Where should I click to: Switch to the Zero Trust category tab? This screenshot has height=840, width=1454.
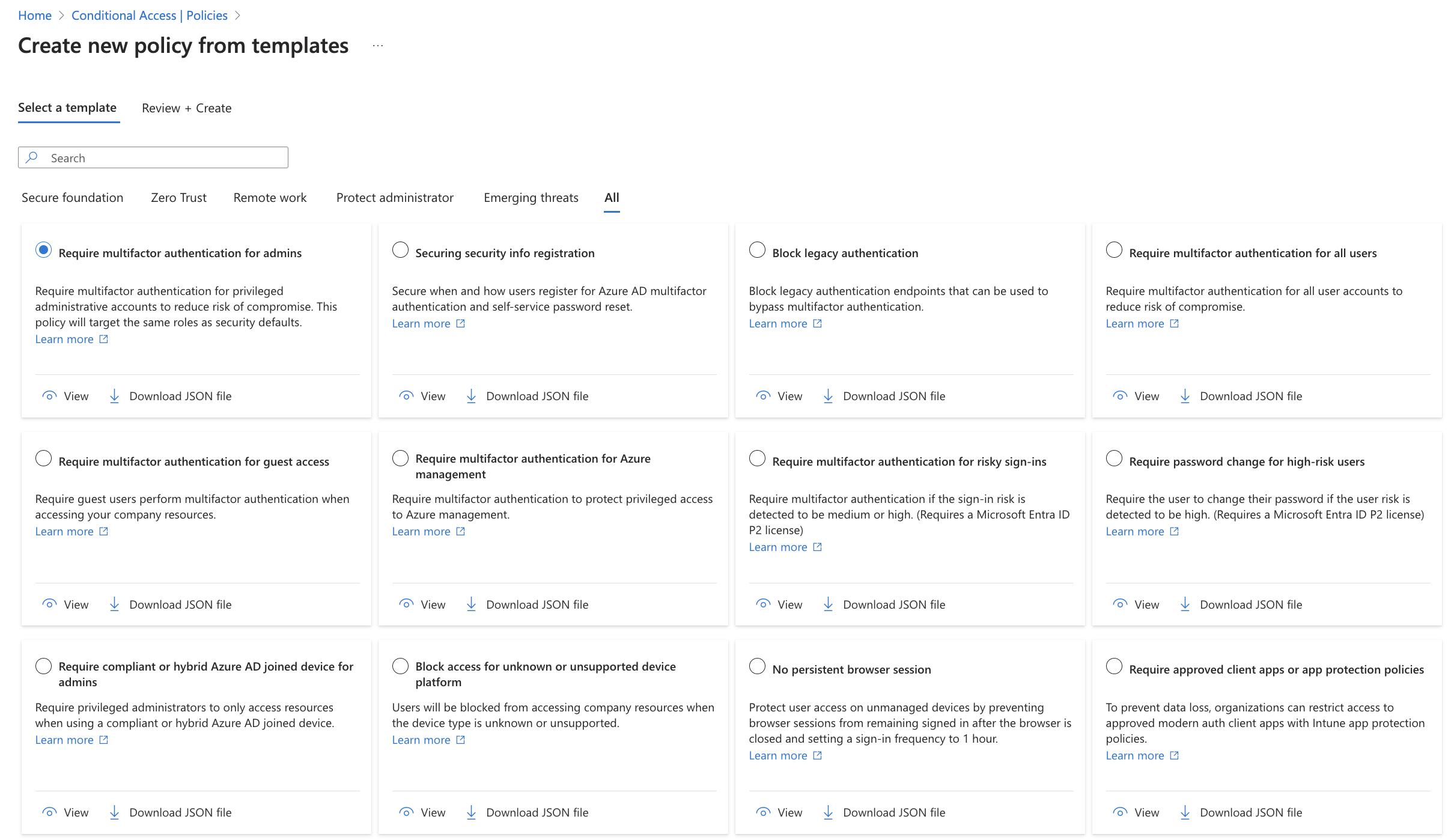tap(178, 198)
